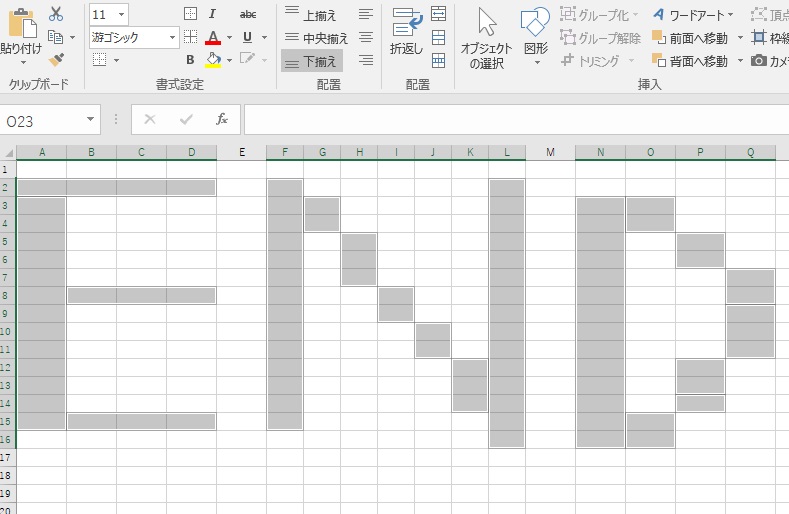Toggle strikethrough abc formatting

pos(248,15)
